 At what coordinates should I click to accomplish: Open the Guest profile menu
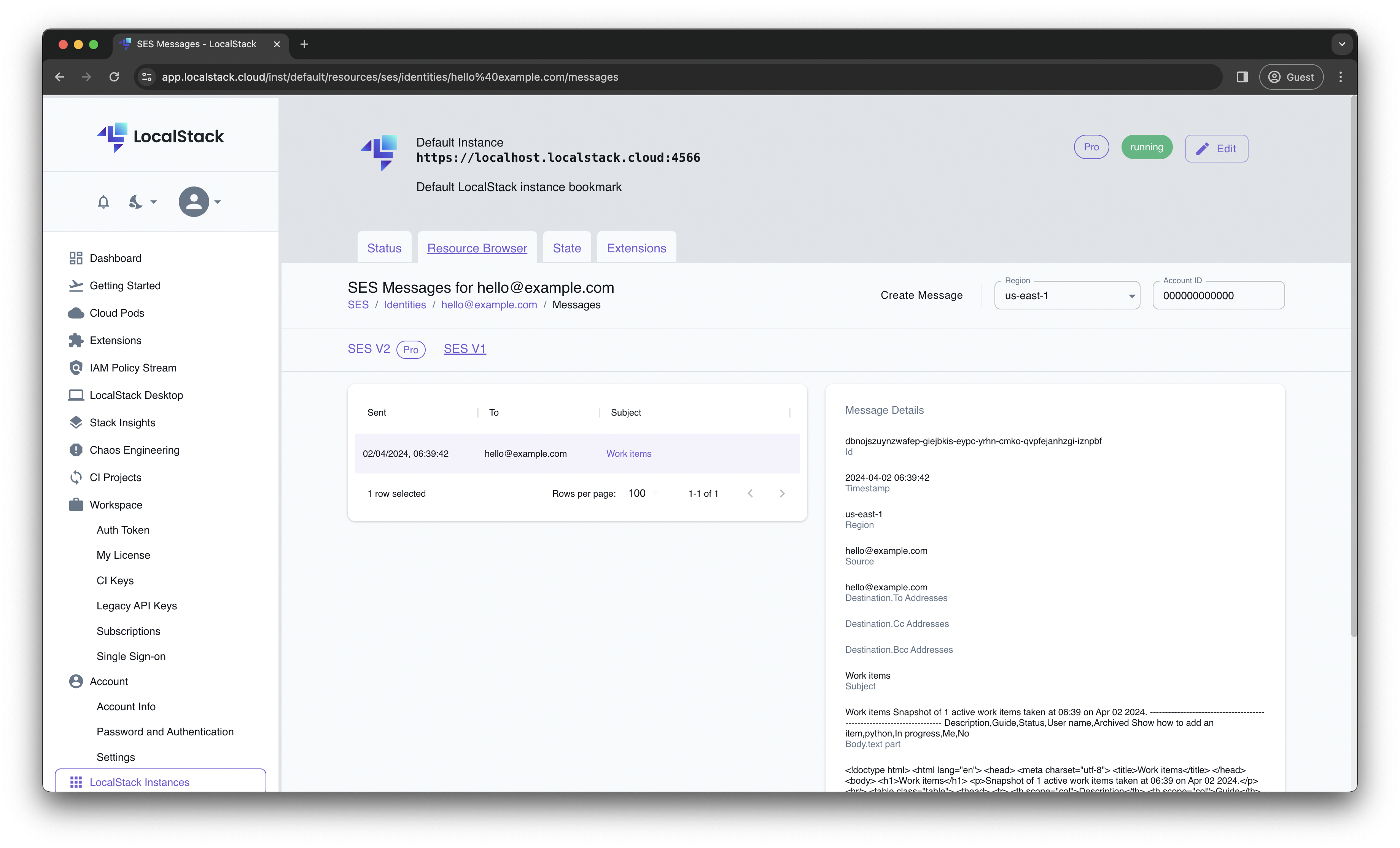pyautogui.click(x=1291, y=77)
